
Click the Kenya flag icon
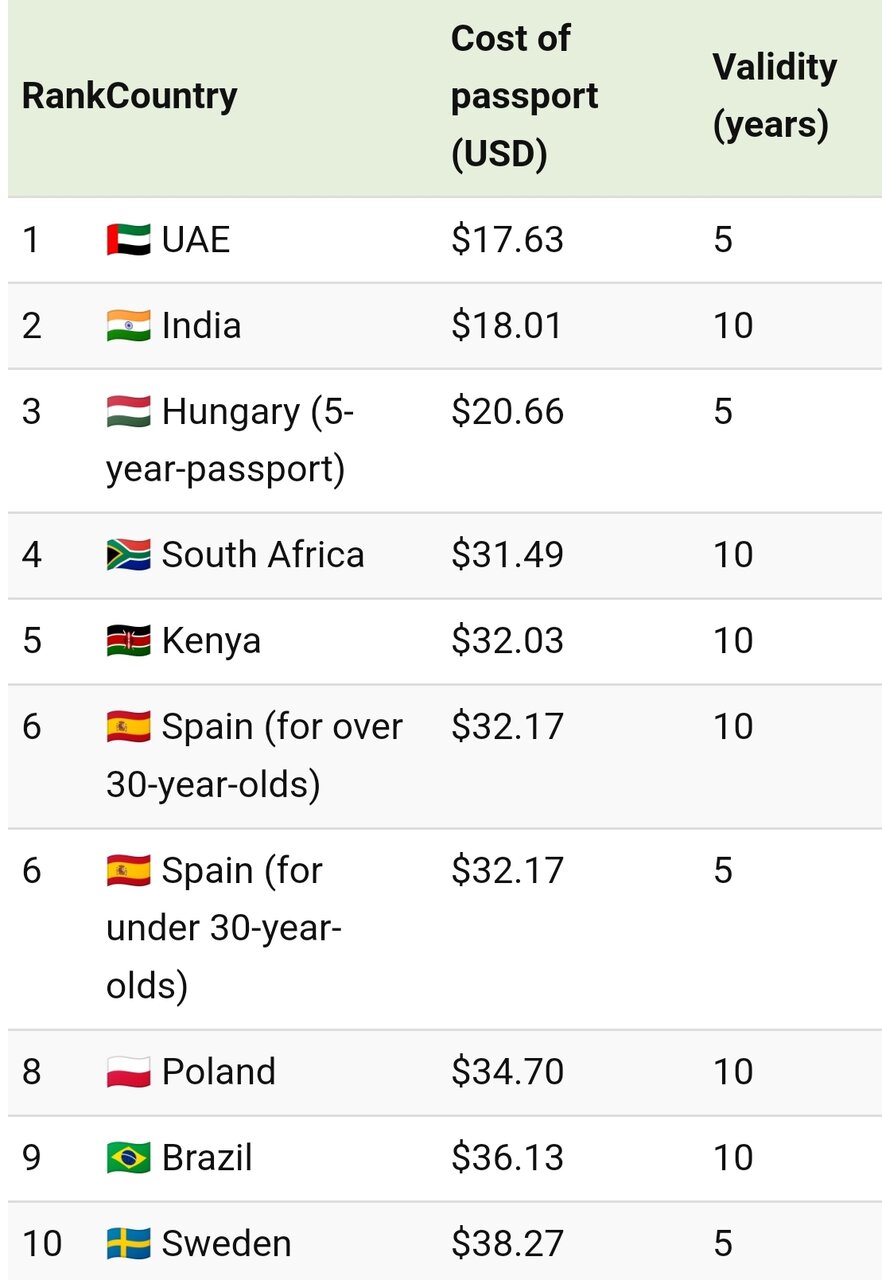128,641
